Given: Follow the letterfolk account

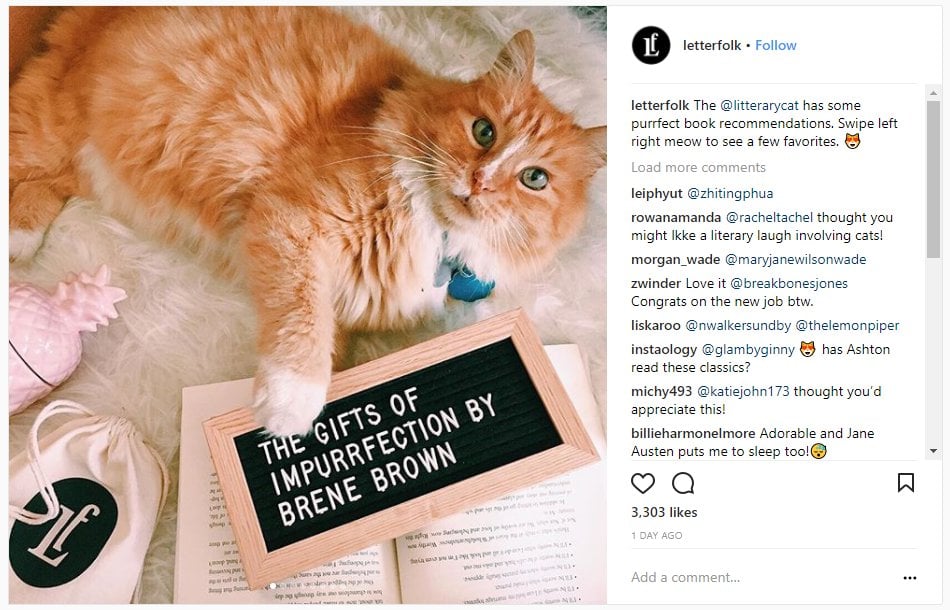Looking at the screenshot, I should (776, 45).
